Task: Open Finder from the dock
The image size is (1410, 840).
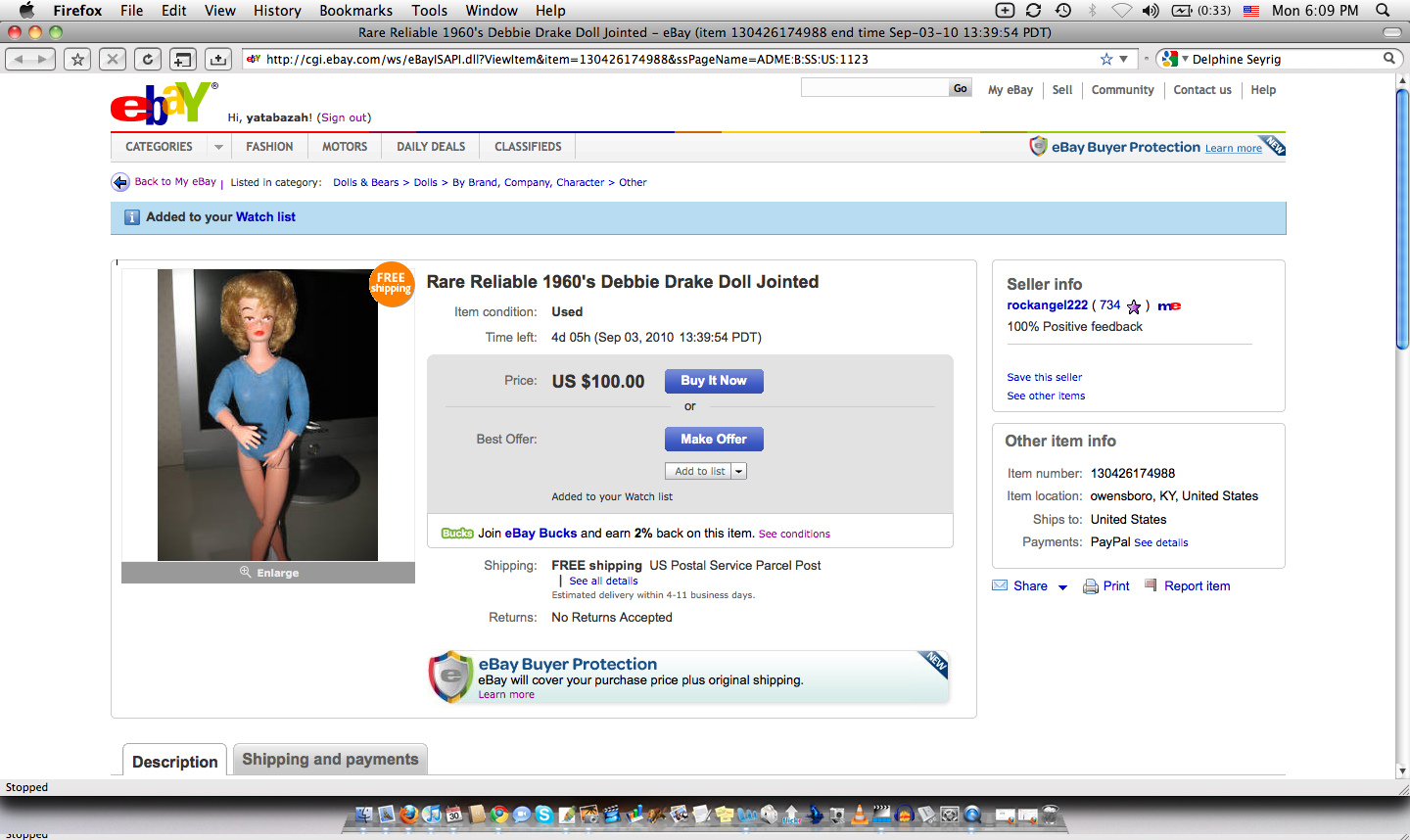Action: (364, 815)
